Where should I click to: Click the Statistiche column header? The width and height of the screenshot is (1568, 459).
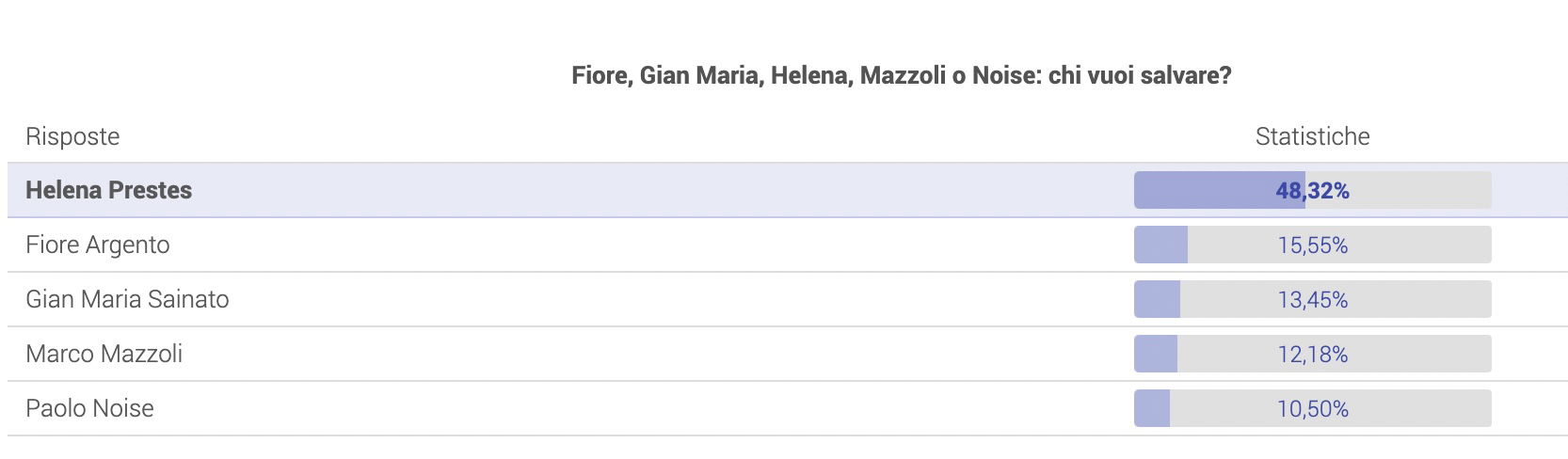[1313, 136]
